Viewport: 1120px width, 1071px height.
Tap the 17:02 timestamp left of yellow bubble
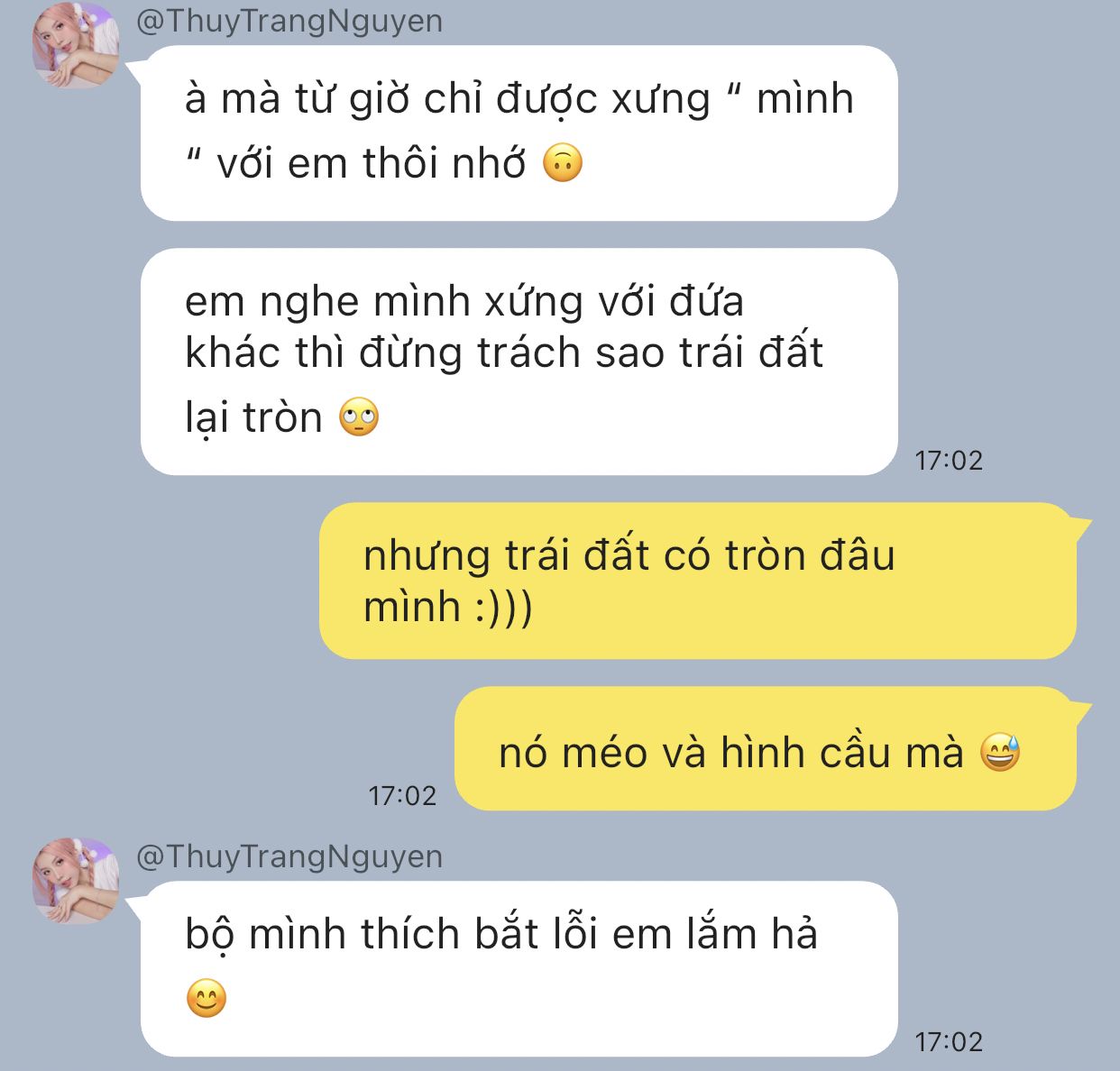(402, 796)
